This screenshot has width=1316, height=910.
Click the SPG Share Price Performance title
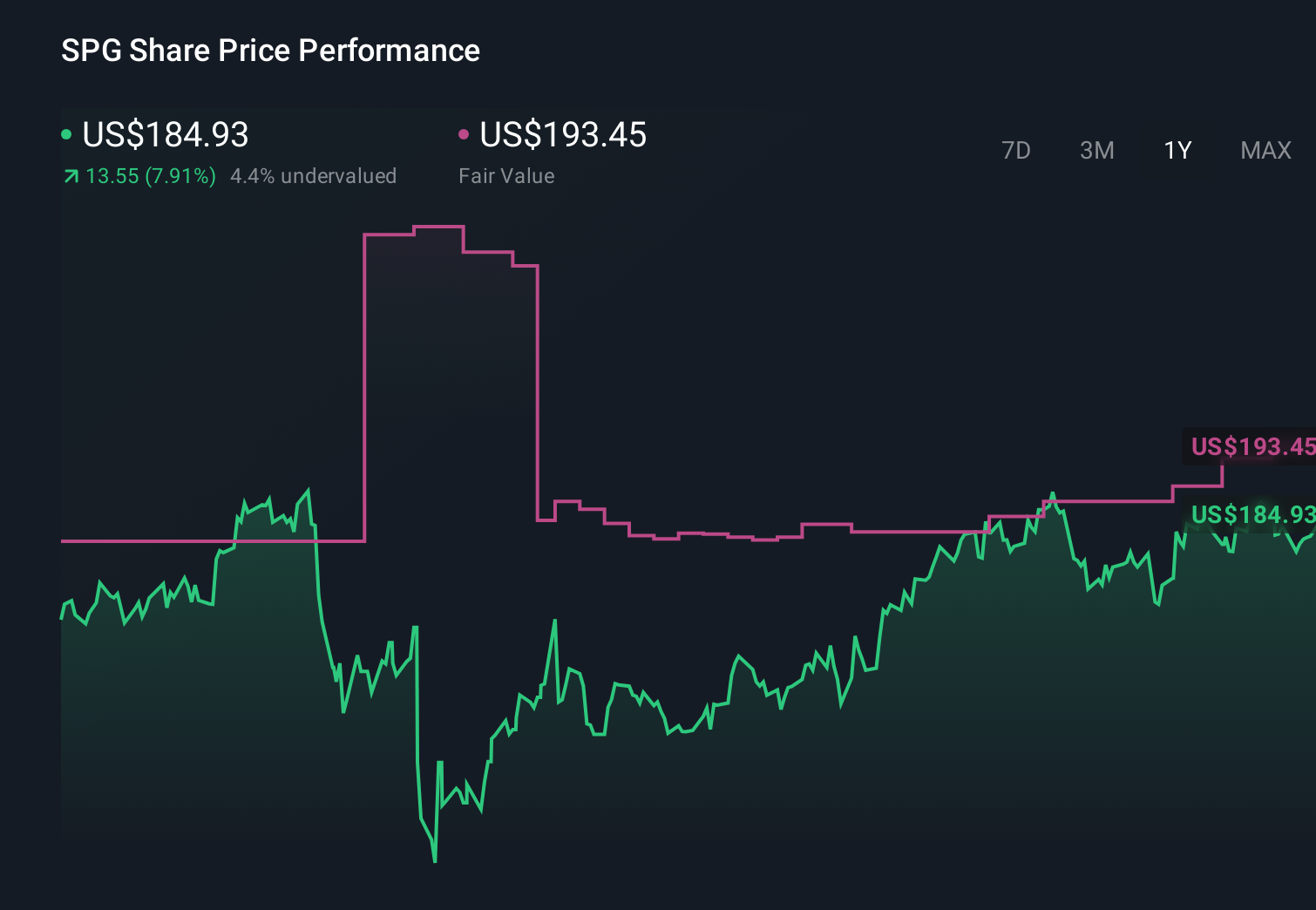[x=269, y=51]
